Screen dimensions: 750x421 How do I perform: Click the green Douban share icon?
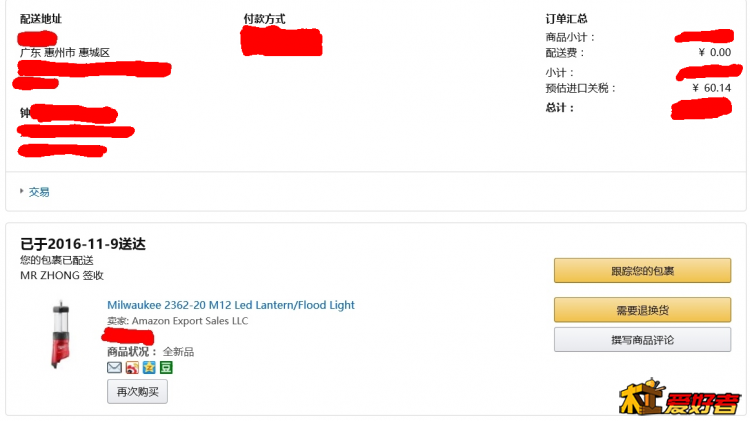point(165,367)
